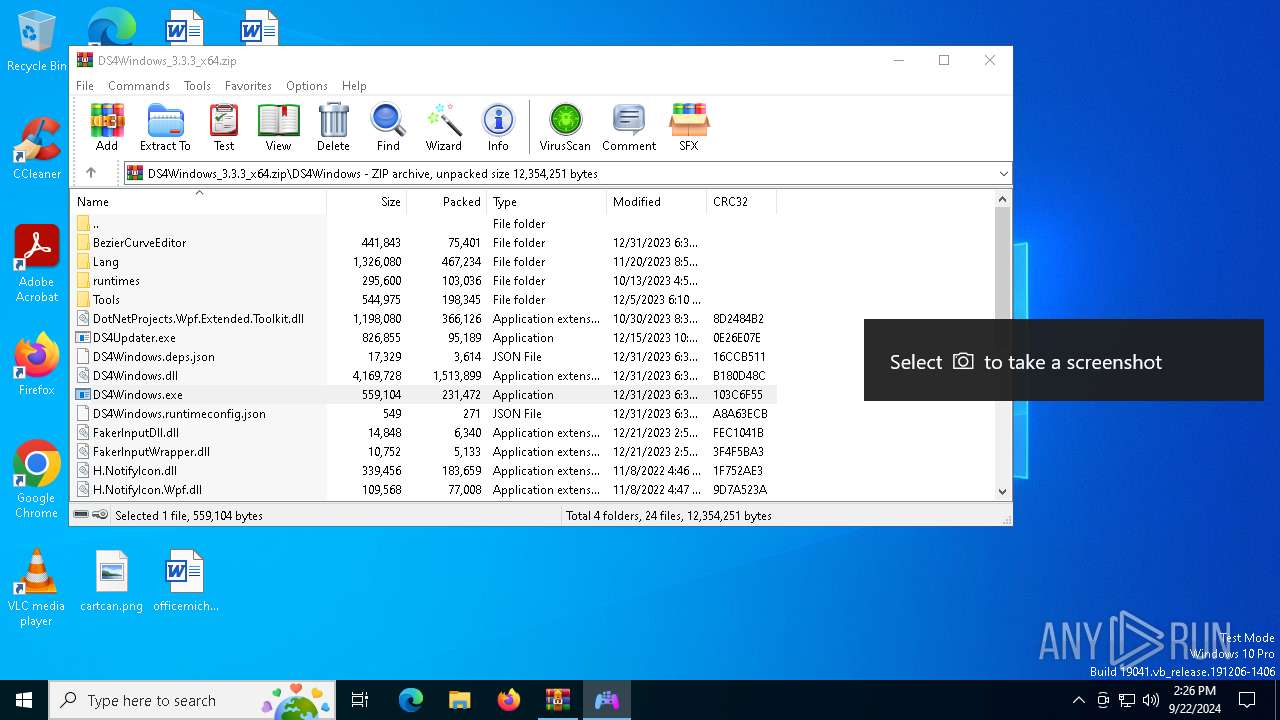Open Adobe Acrobat desktop shortcut
Image resolution: width=1280 pixels, height=720 pixels.
pos(37,264)
